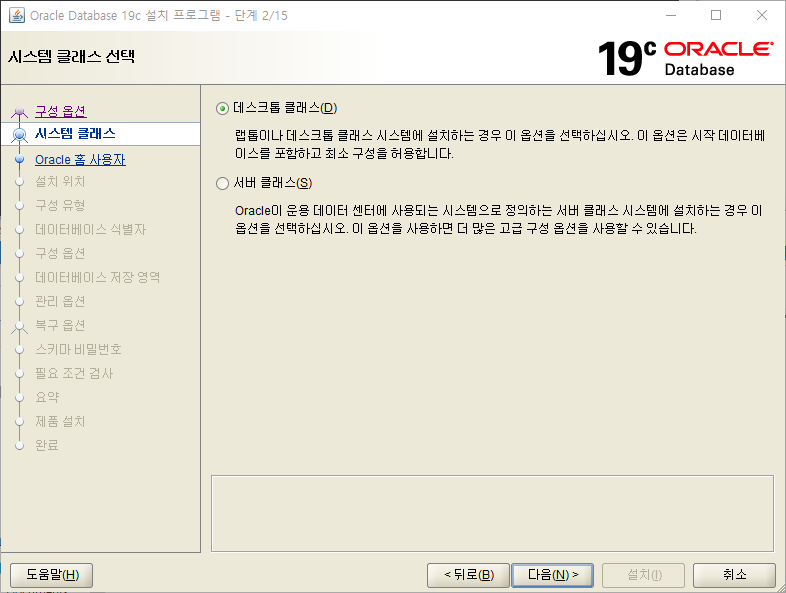Click the Oracle 홈 사용자 step dot icon
The image size is (786, 593).
[20, 159]
